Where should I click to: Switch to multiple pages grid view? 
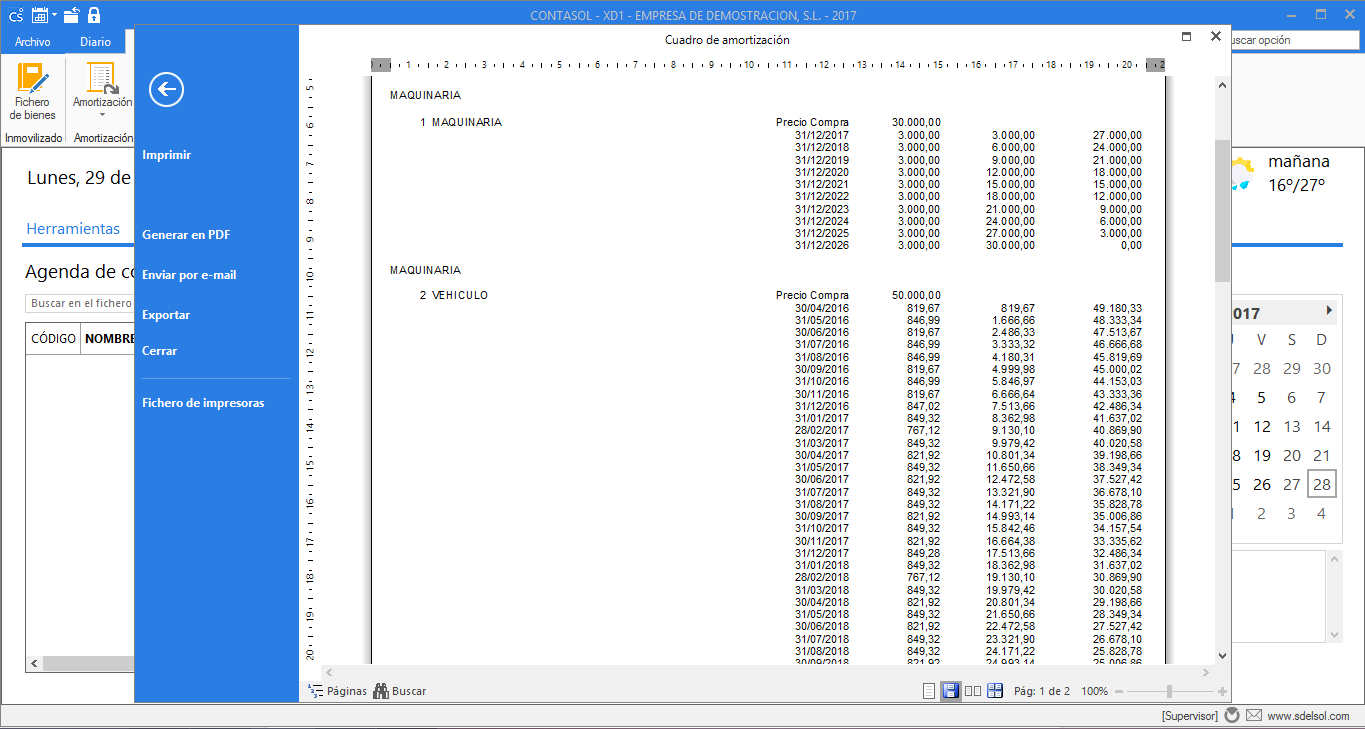click(995, 691)
